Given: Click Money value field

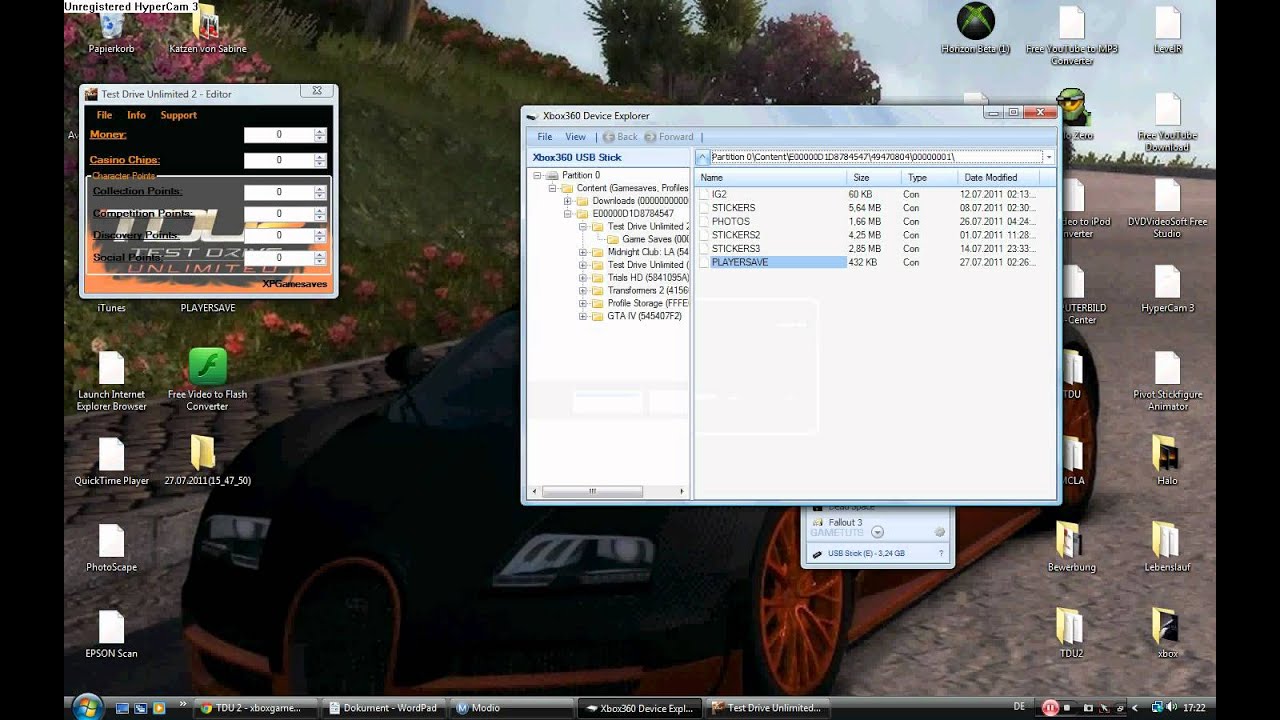Looking at the screenshot, I should coord(279,135).
